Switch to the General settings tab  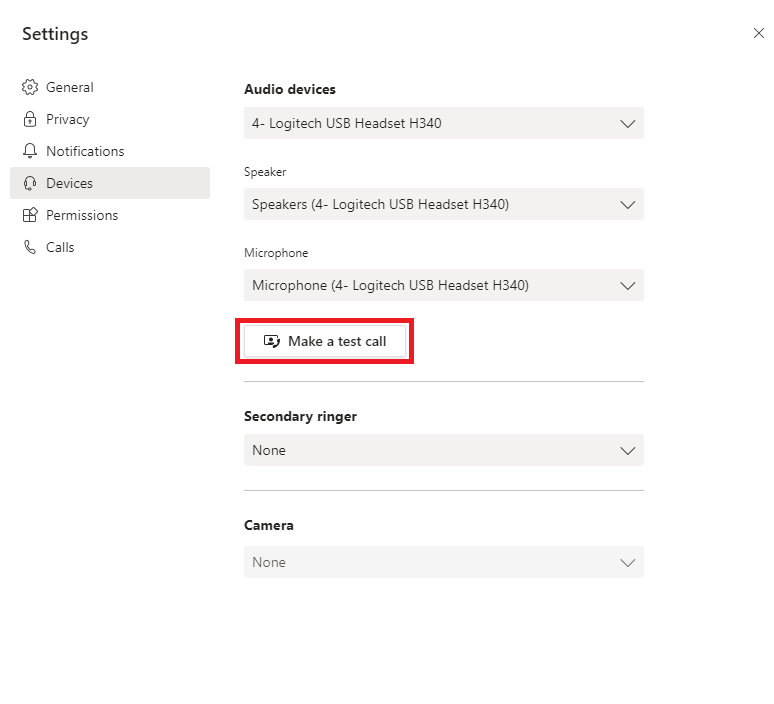[x=70, y=87]
